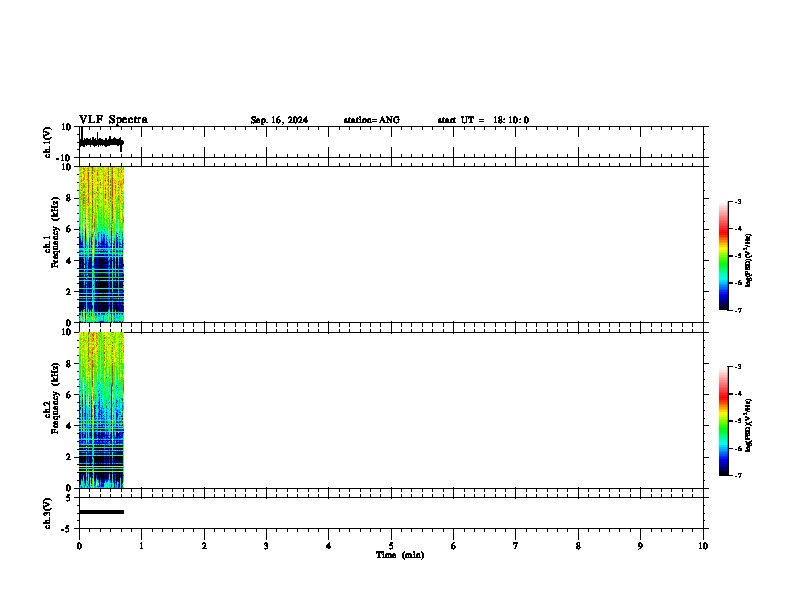Click the "-3" label on ch.1 color bar
Viewport: 792px width, 612px height.
coord(737,202)
